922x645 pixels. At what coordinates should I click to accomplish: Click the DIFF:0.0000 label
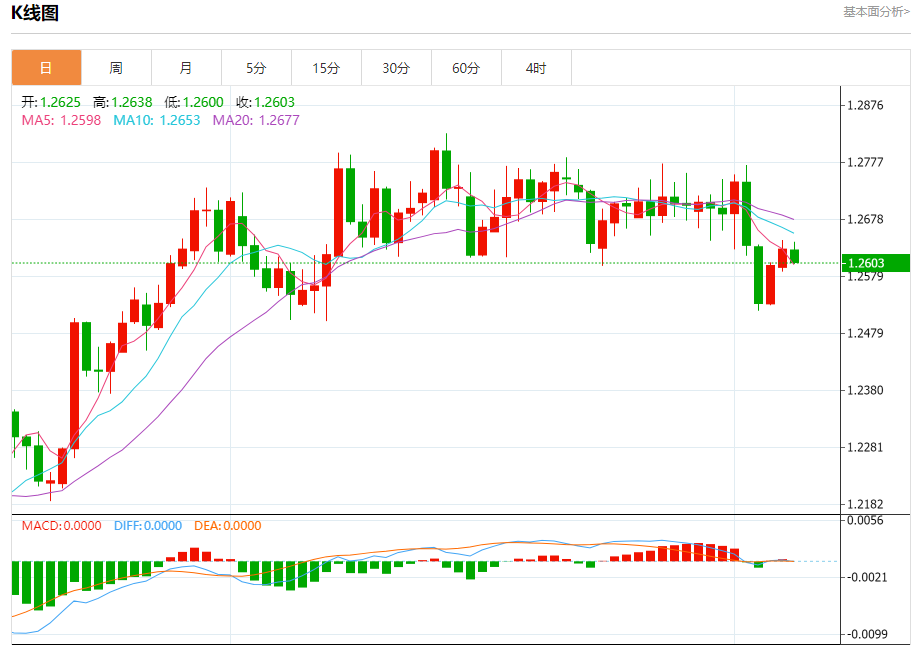pyautogui.click(x=148, y=526)
